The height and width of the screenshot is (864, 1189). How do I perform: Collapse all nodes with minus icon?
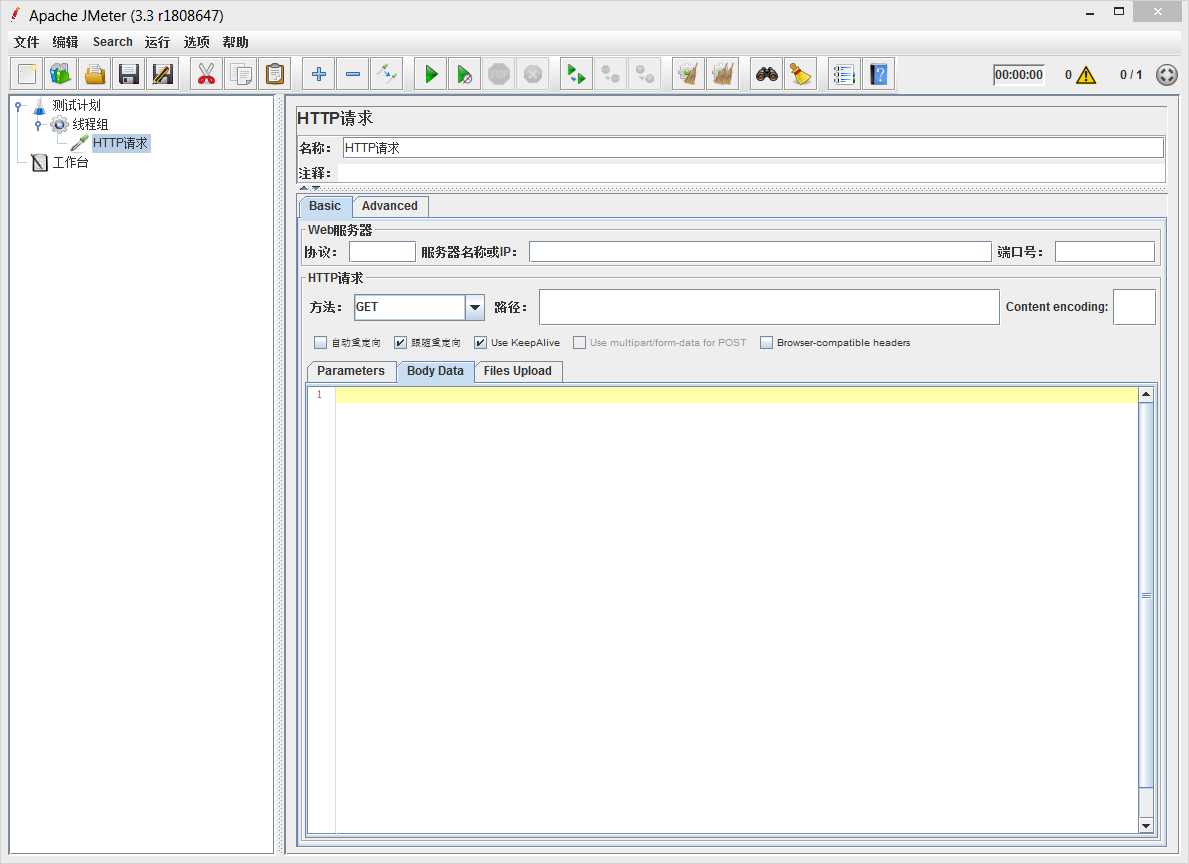pos(353,74)
